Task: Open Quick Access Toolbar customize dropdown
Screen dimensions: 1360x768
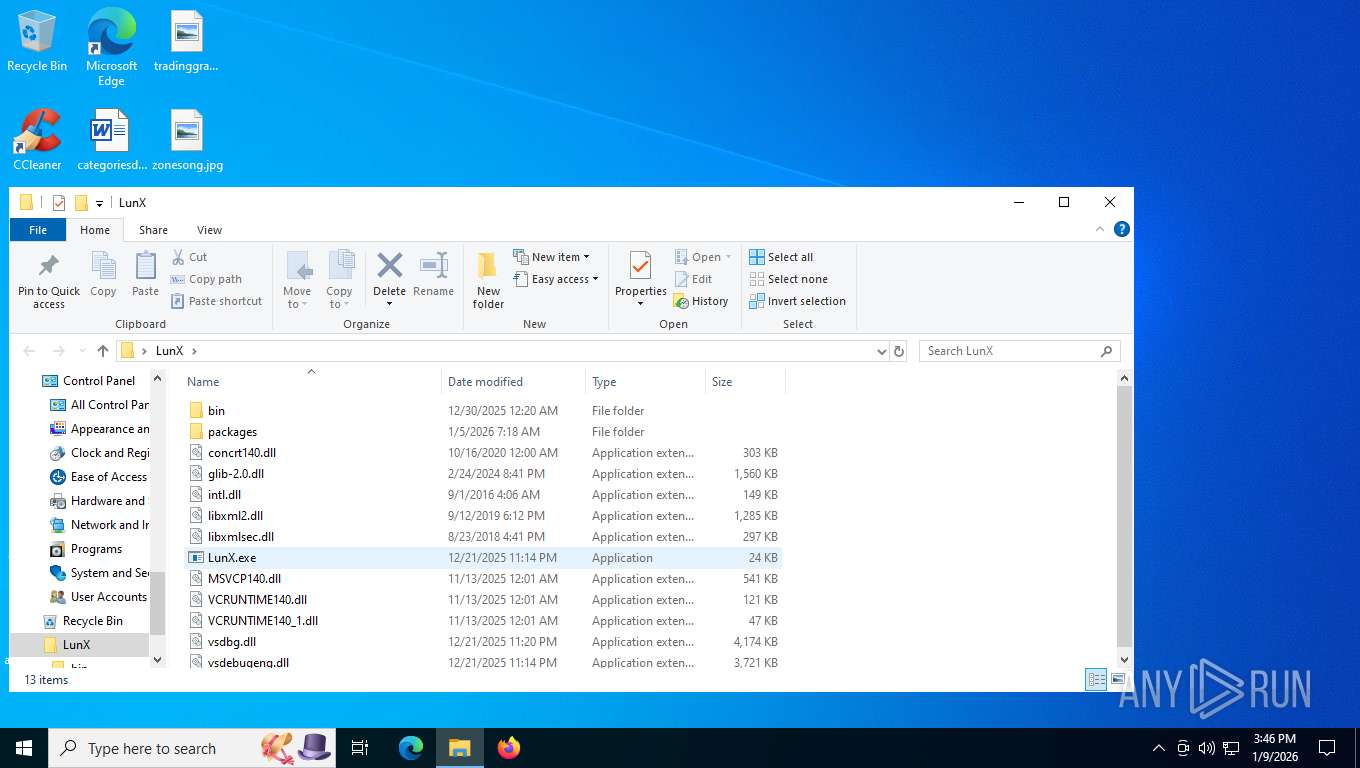Action: [x=99, y=203]
